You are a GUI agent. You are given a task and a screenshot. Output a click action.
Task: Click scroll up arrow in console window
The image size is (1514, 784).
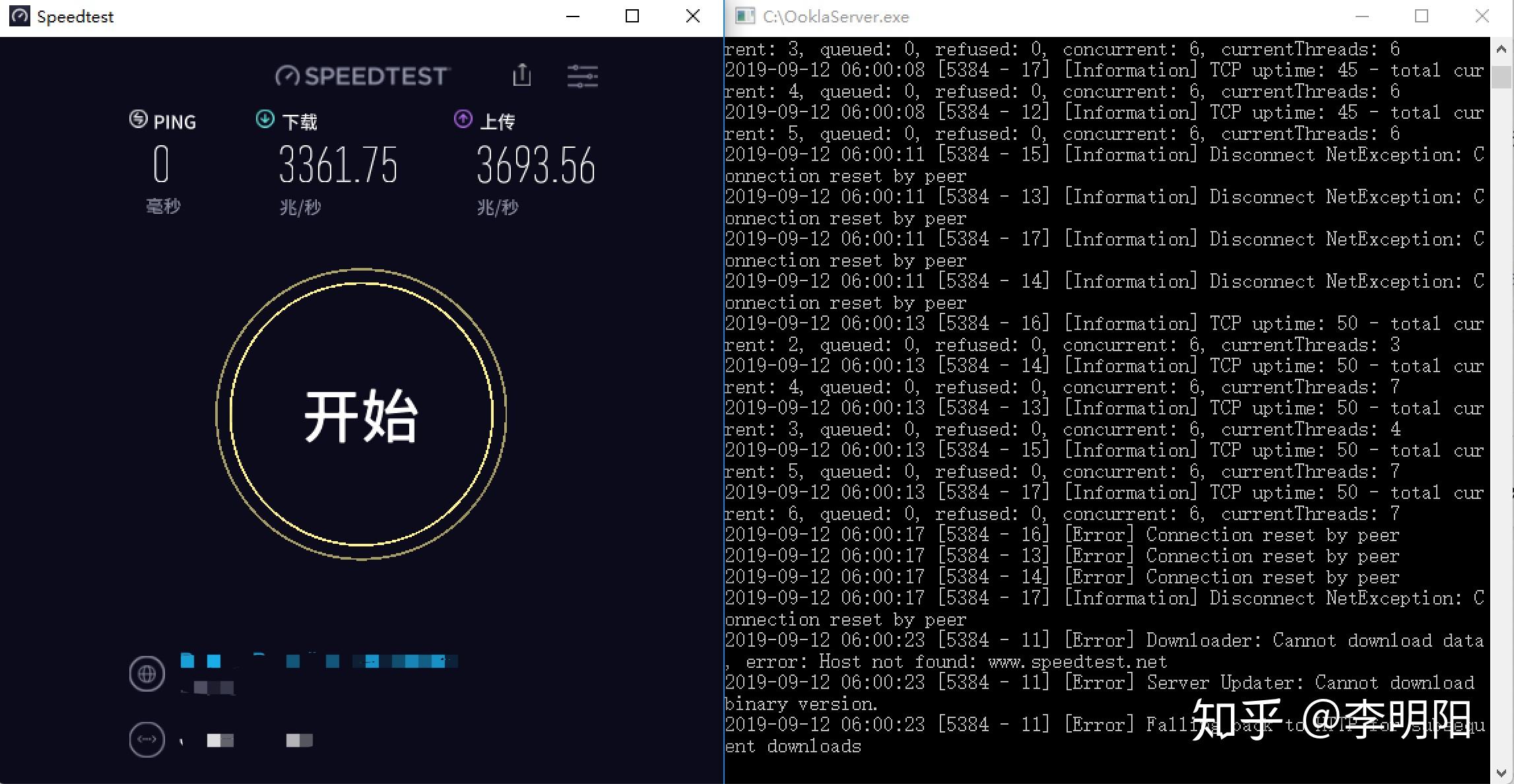coord(1501,49)
